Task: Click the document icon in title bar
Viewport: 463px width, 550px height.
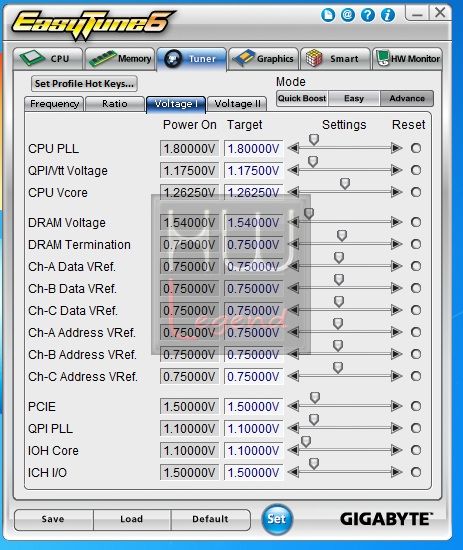Action: pos(328,15)
